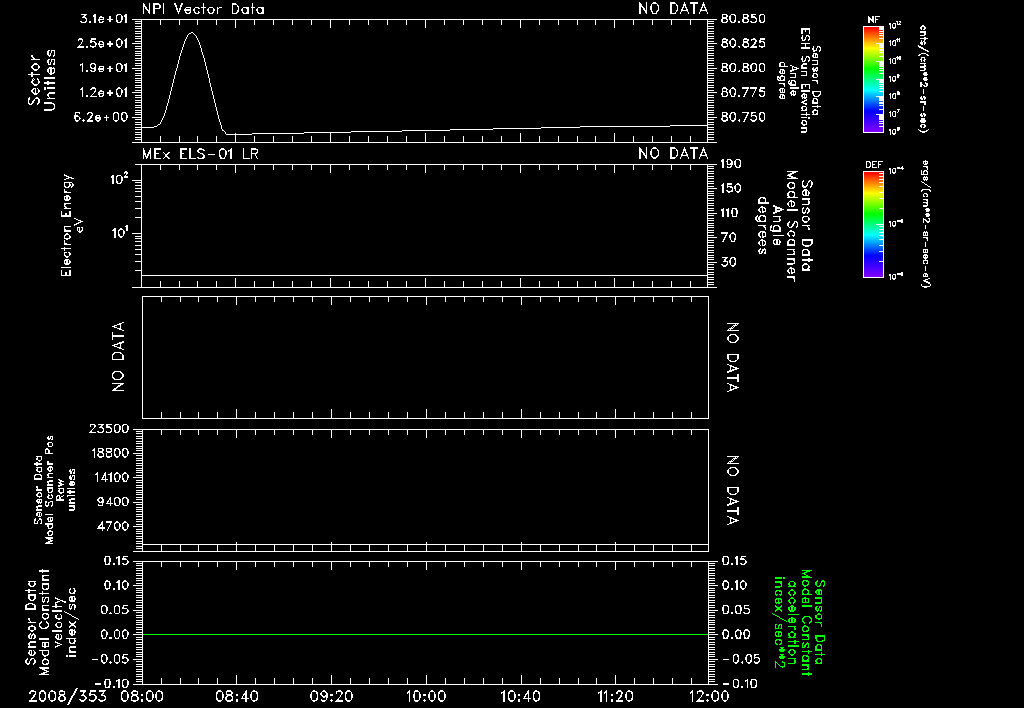The width and height of the screenshot is (1024, 708).
Task: Click the '2008/353' date label
Action: click(67, 696)
